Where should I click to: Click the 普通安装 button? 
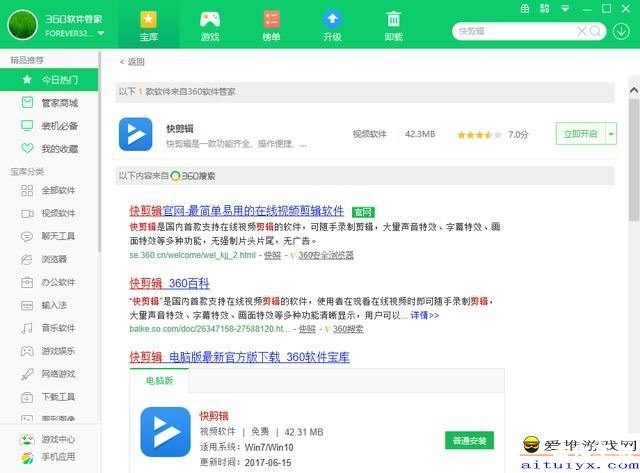click(x=469, y=440)
